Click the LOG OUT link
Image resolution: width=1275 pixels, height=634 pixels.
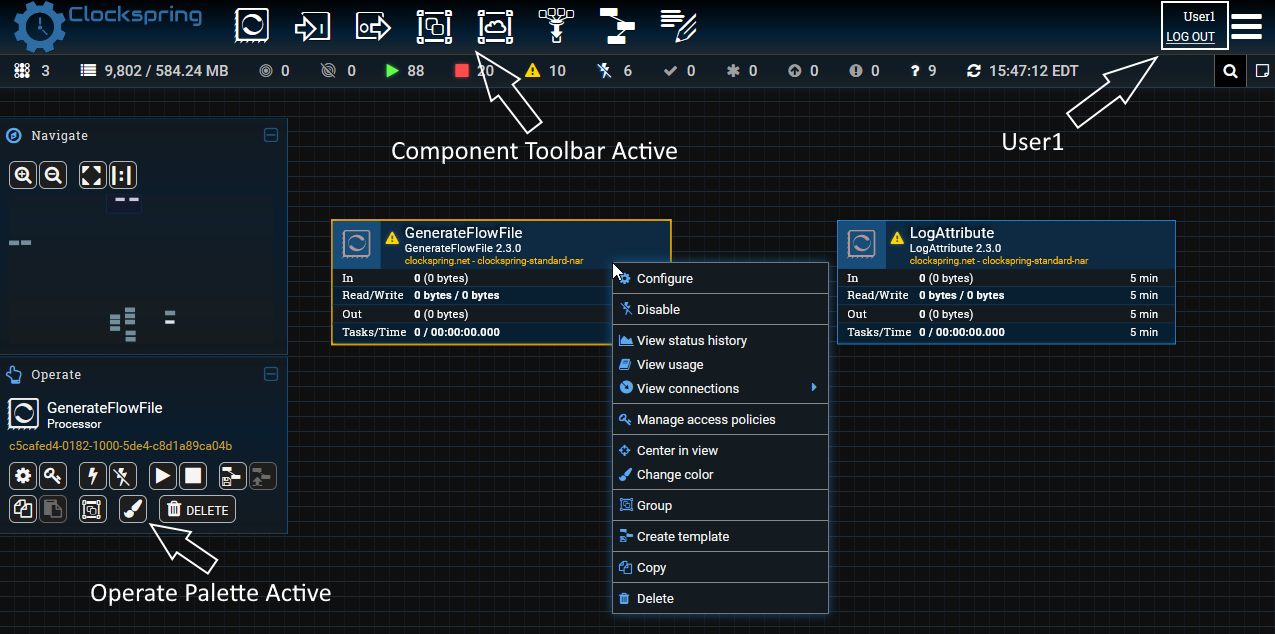click(1193, 37)
